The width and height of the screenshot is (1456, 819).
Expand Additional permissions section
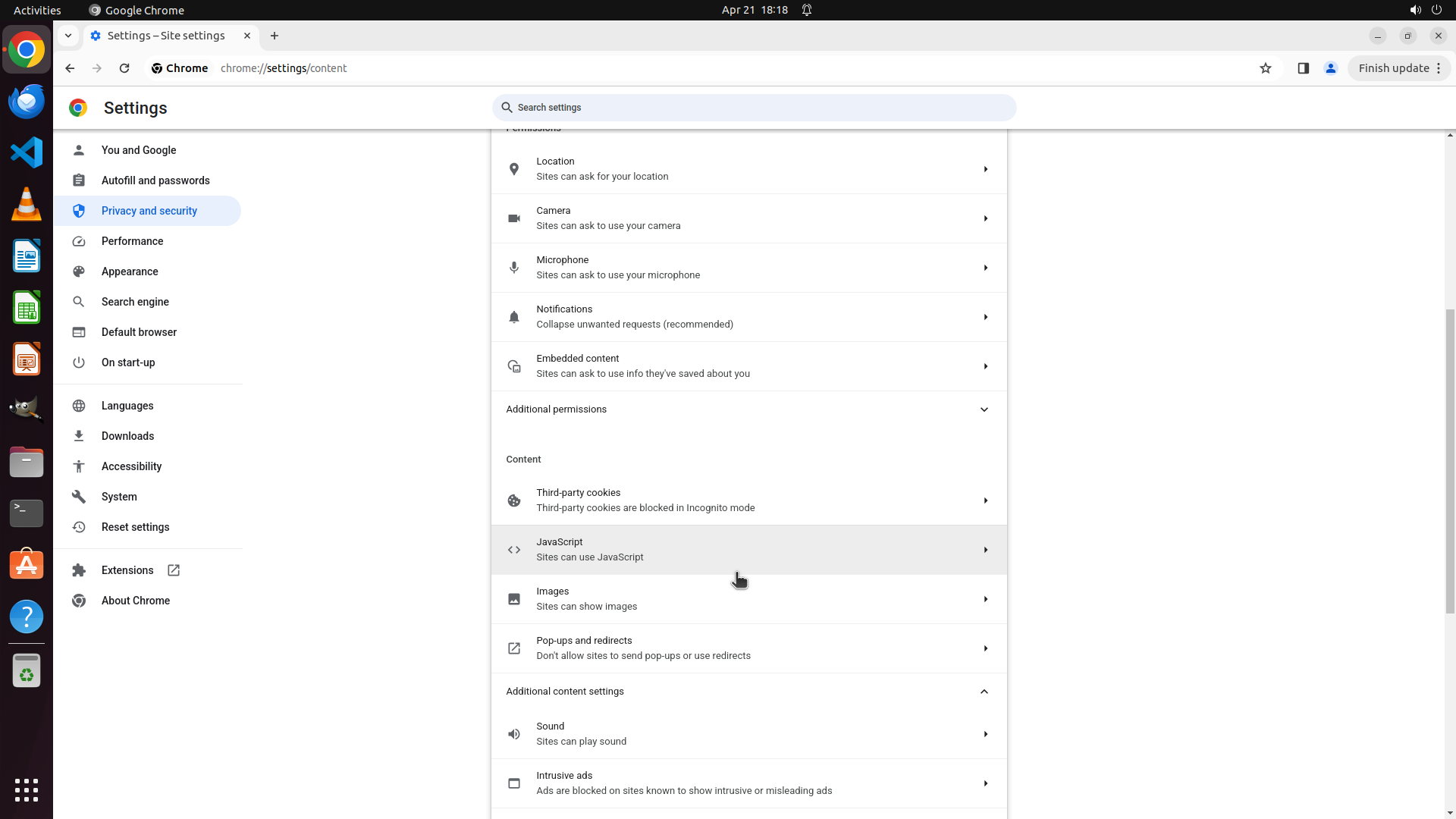984,409
